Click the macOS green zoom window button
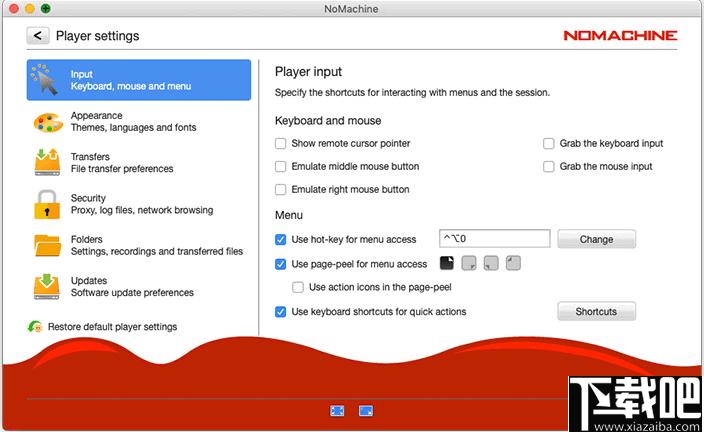Viewport: 704px width, 432px height. [x=45, y=8]
